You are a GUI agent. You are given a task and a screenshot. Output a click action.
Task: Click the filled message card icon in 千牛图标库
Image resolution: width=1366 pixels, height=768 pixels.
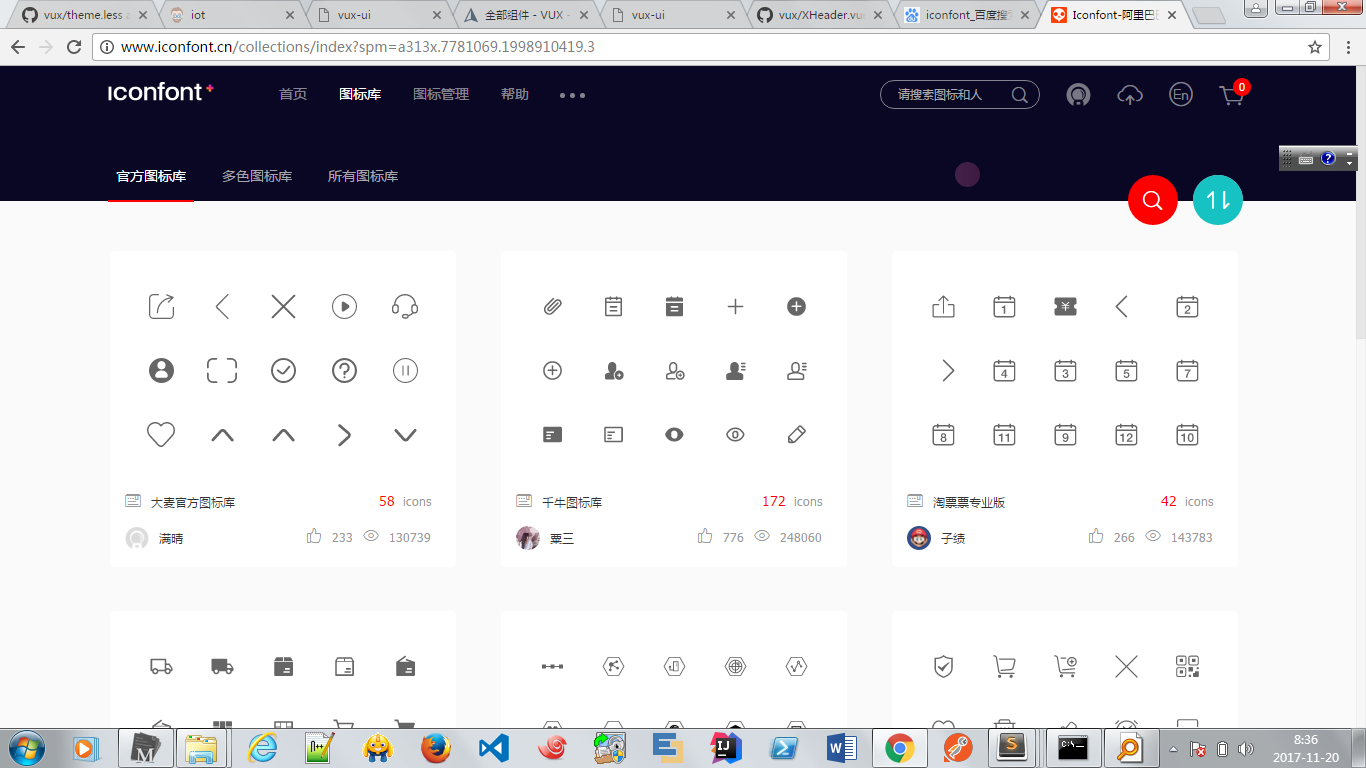(x=552, y=434)
